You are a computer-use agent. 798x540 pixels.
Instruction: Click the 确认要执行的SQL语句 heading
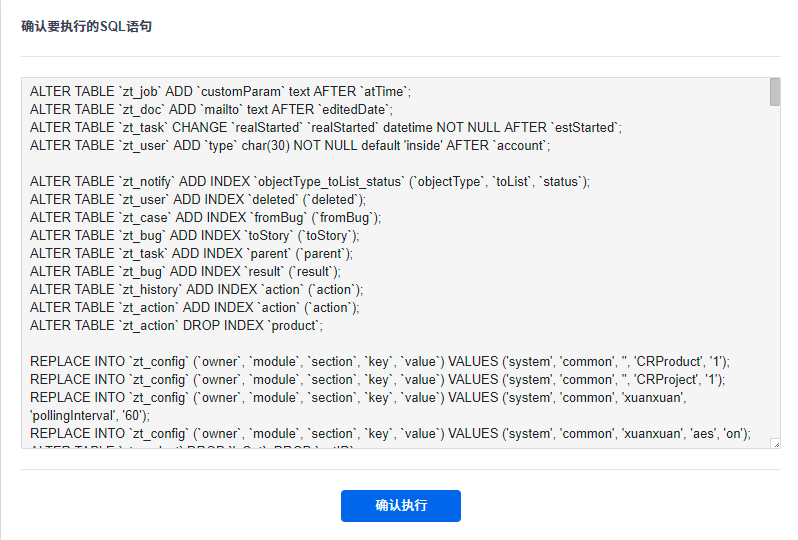point(87,27)
